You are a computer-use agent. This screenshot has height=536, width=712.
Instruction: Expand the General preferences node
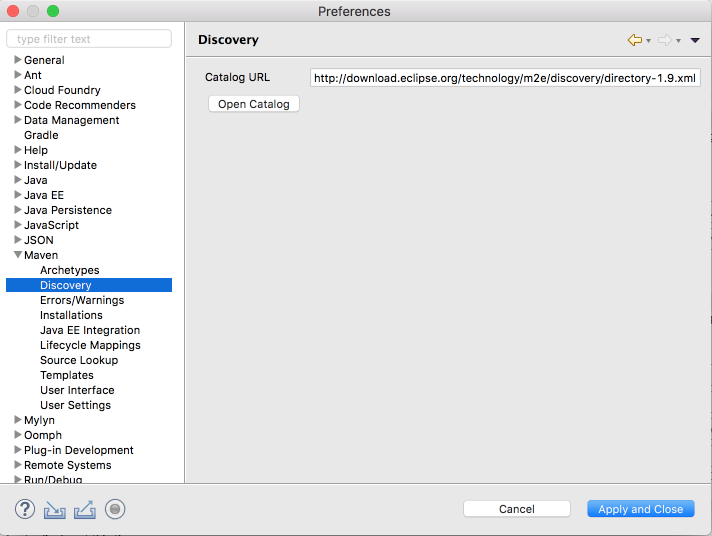[x=17, y=60]
